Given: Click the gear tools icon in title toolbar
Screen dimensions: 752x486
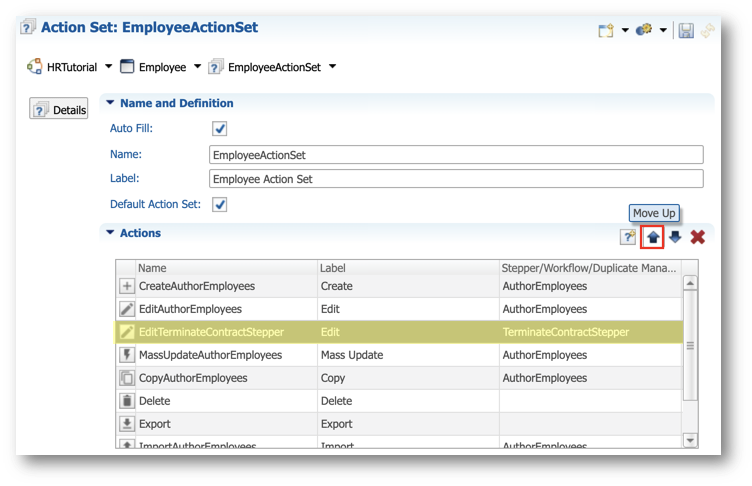Looking at the screenshot, I should (x=644, y=30).
